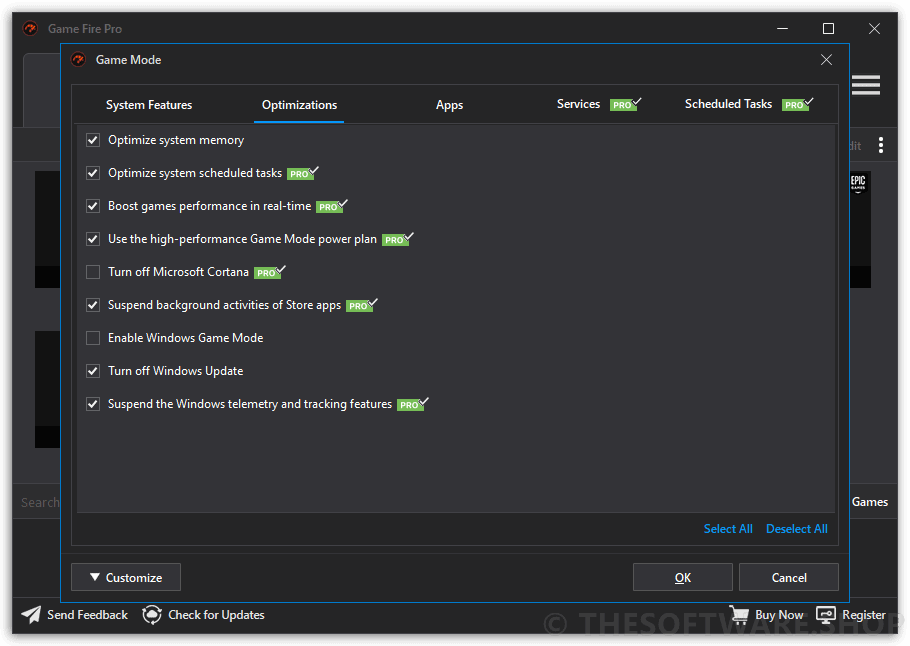Click PRO badge beside Suspend Store apps activities

tap(362, 305)
